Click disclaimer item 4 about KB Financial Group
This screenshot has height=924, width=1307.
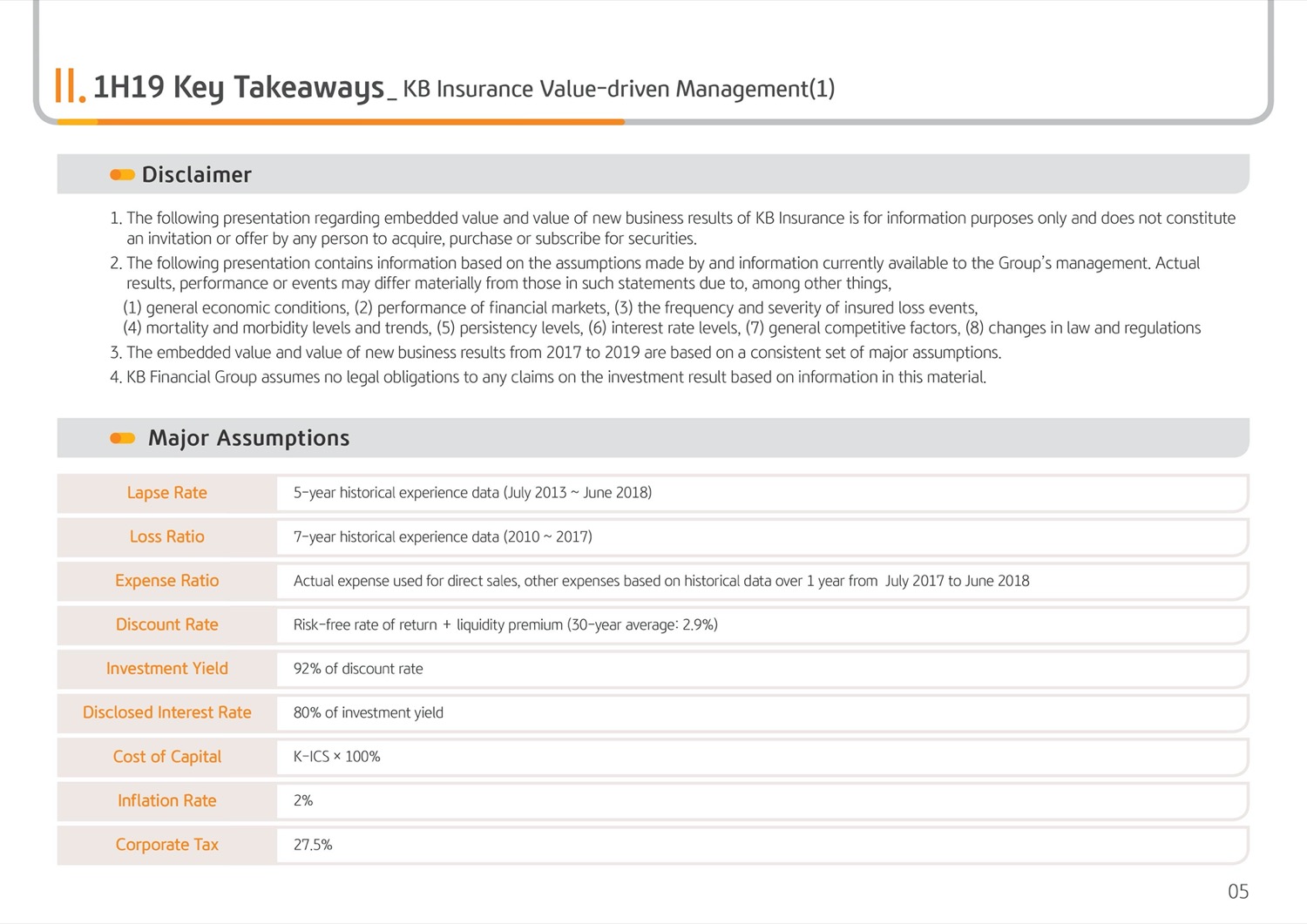pos(548,377)
